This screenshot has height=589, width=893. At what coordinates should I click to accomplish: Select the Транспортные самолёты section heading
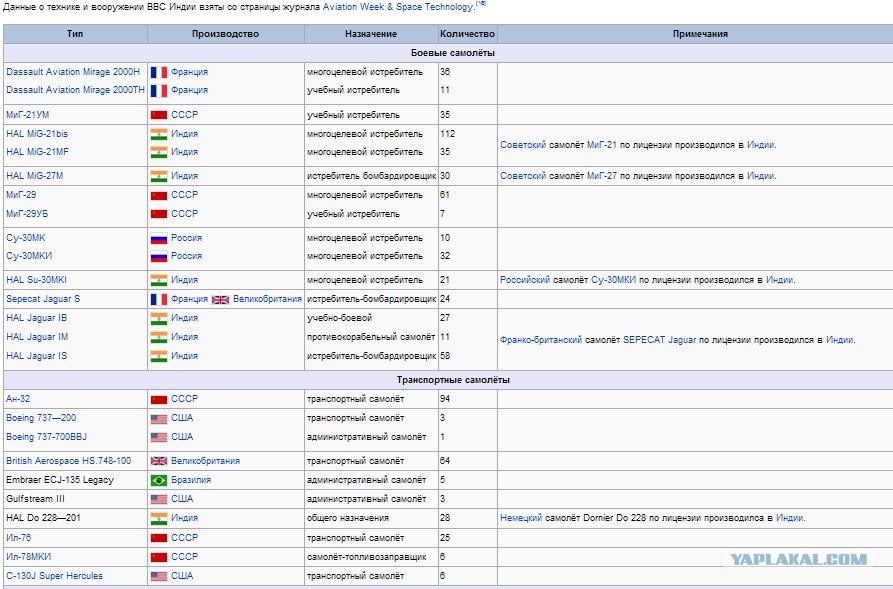point(453,380)
